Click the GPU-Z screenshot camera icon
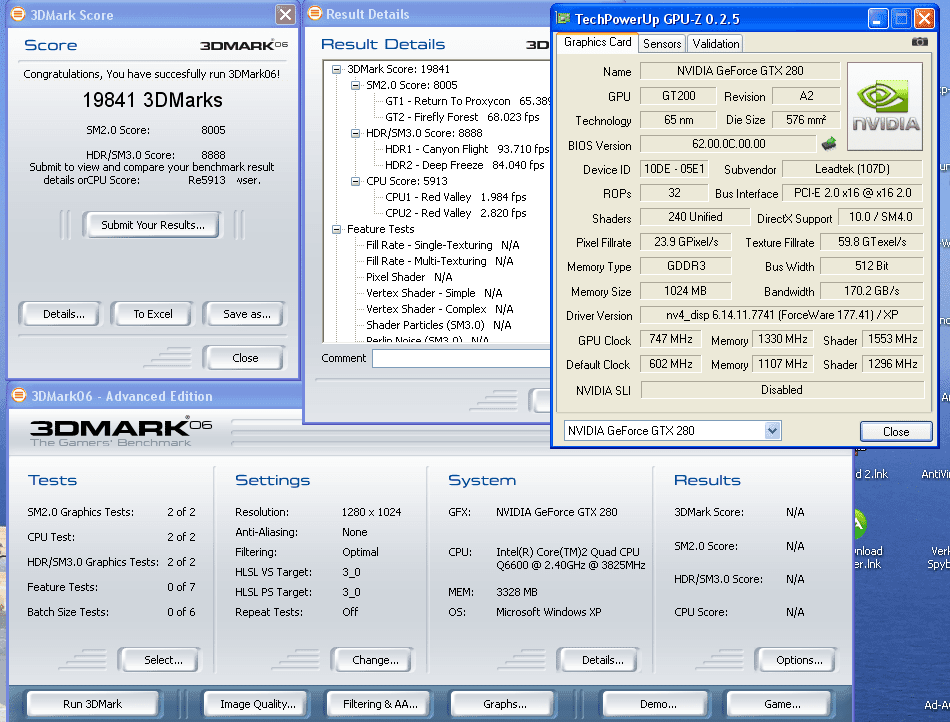 click(x=919, y=42)
